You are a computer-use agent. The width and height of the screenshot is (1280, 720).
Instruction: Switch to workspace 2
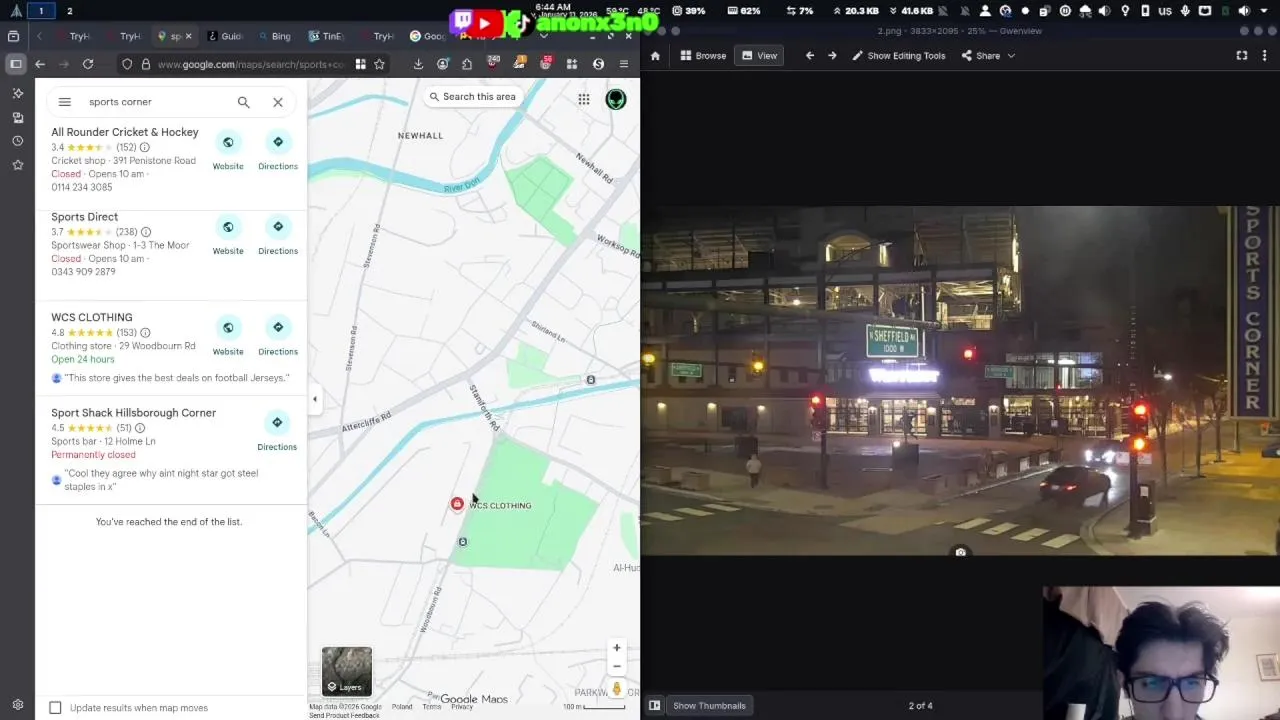(x=69, y=11)
